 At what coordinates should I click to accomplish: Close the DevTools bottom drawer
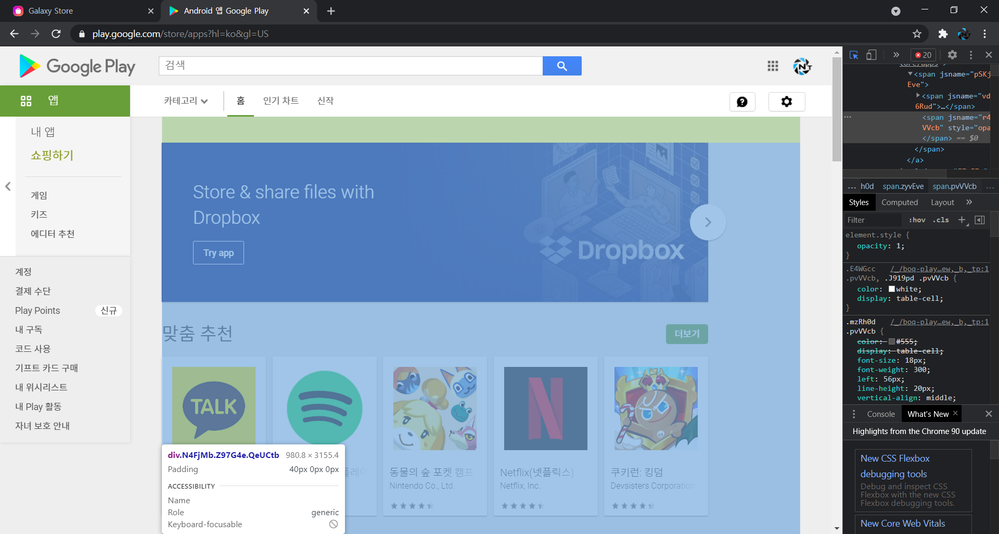click(x=988, y=414)
